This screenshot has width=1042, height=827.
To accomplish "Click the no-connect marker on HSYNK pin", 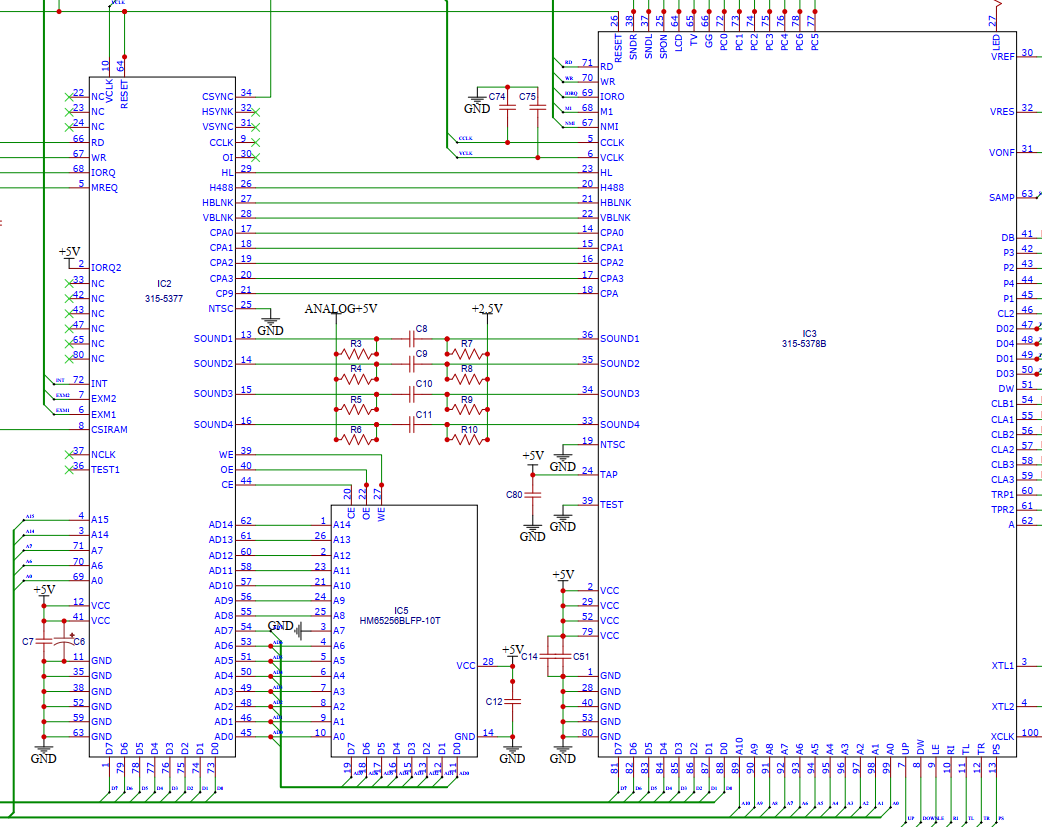I will (x=256, y=111).
